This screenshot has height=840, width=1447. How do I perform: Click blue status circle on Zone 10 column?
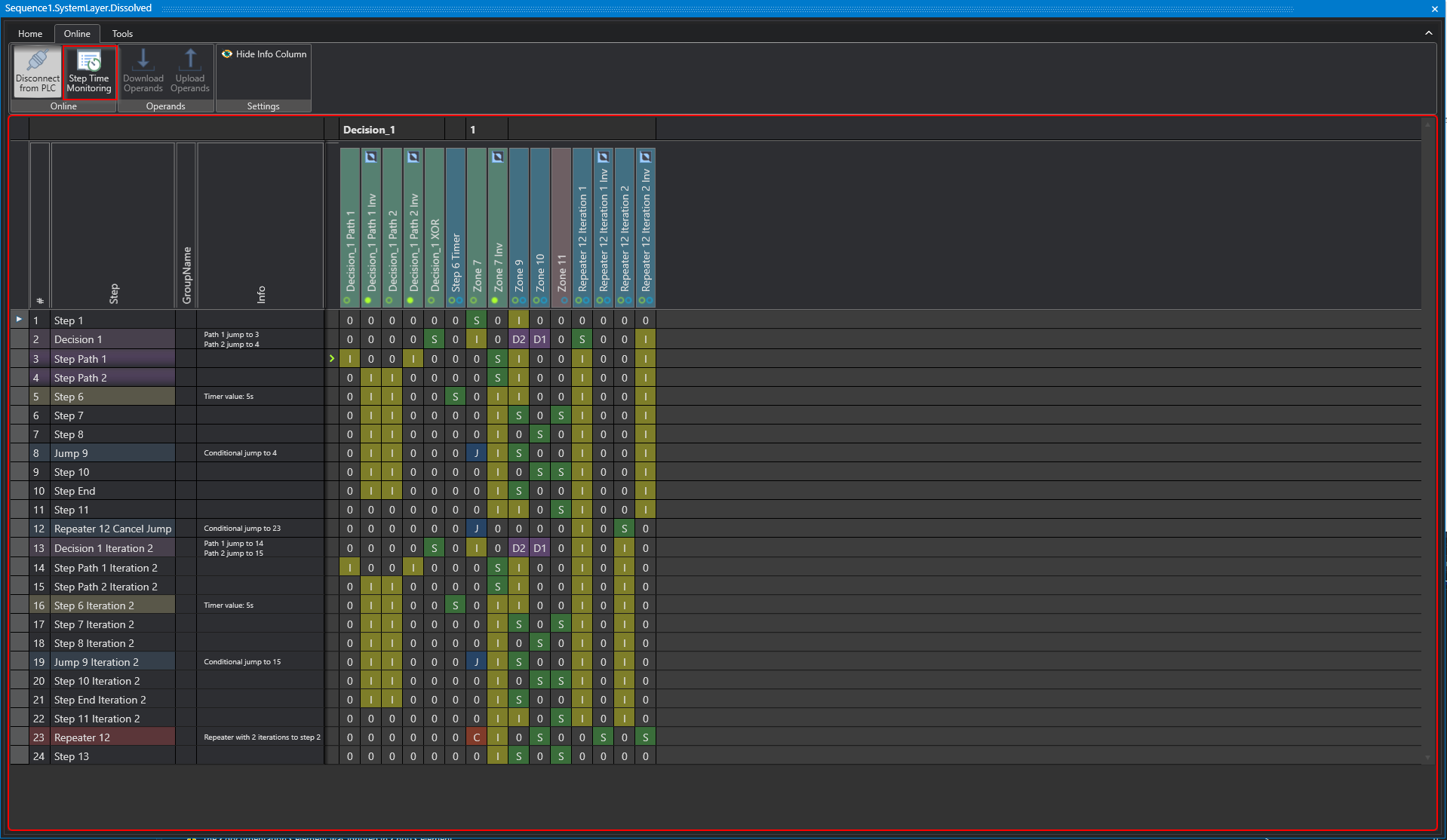point(544,300)
